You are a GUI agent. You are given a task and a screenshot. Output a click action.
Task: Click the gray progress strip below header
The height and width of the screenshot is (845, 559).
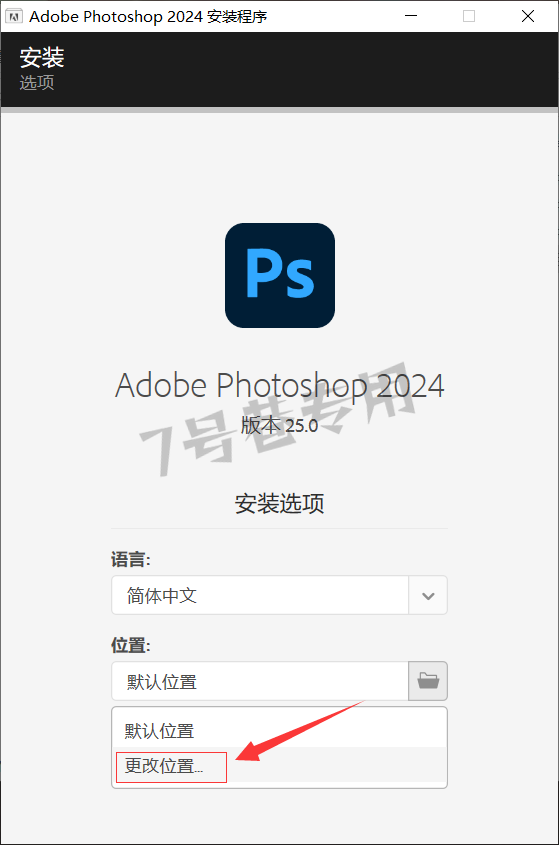tap(279, 110)
